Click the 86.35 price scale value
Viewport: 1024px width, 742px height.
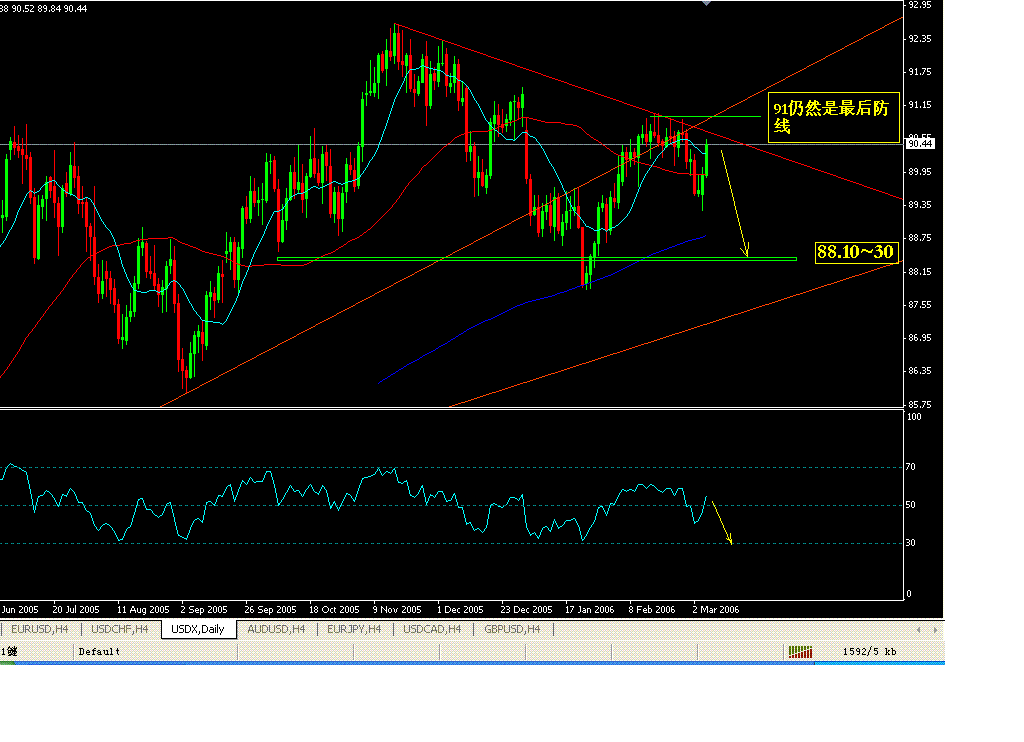920,370
